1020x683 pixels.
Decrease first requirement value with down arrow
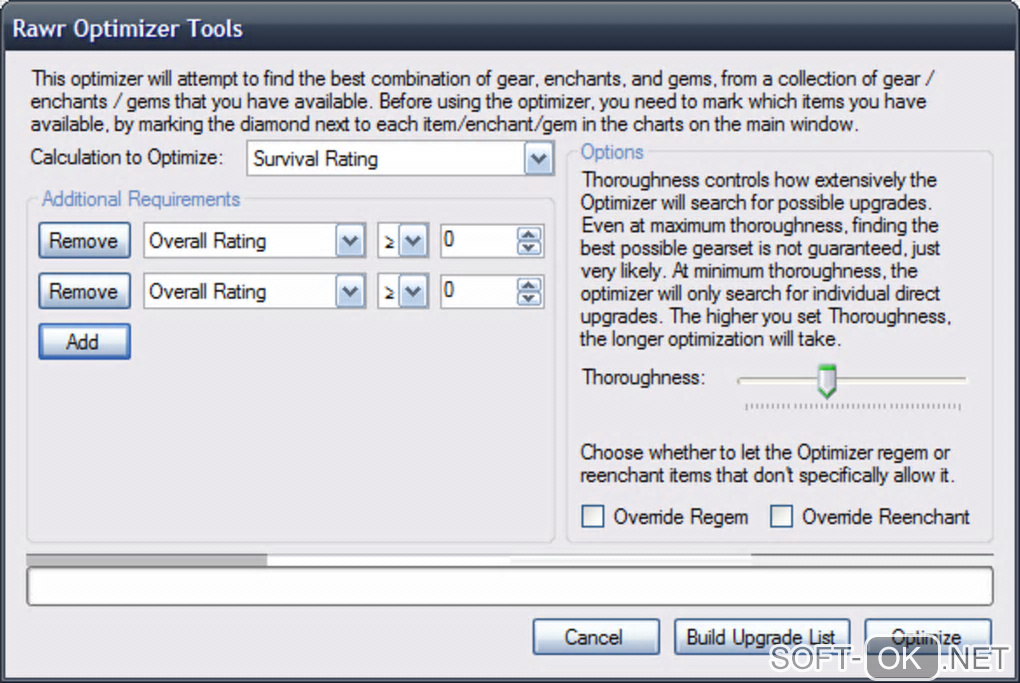point(529,248)
